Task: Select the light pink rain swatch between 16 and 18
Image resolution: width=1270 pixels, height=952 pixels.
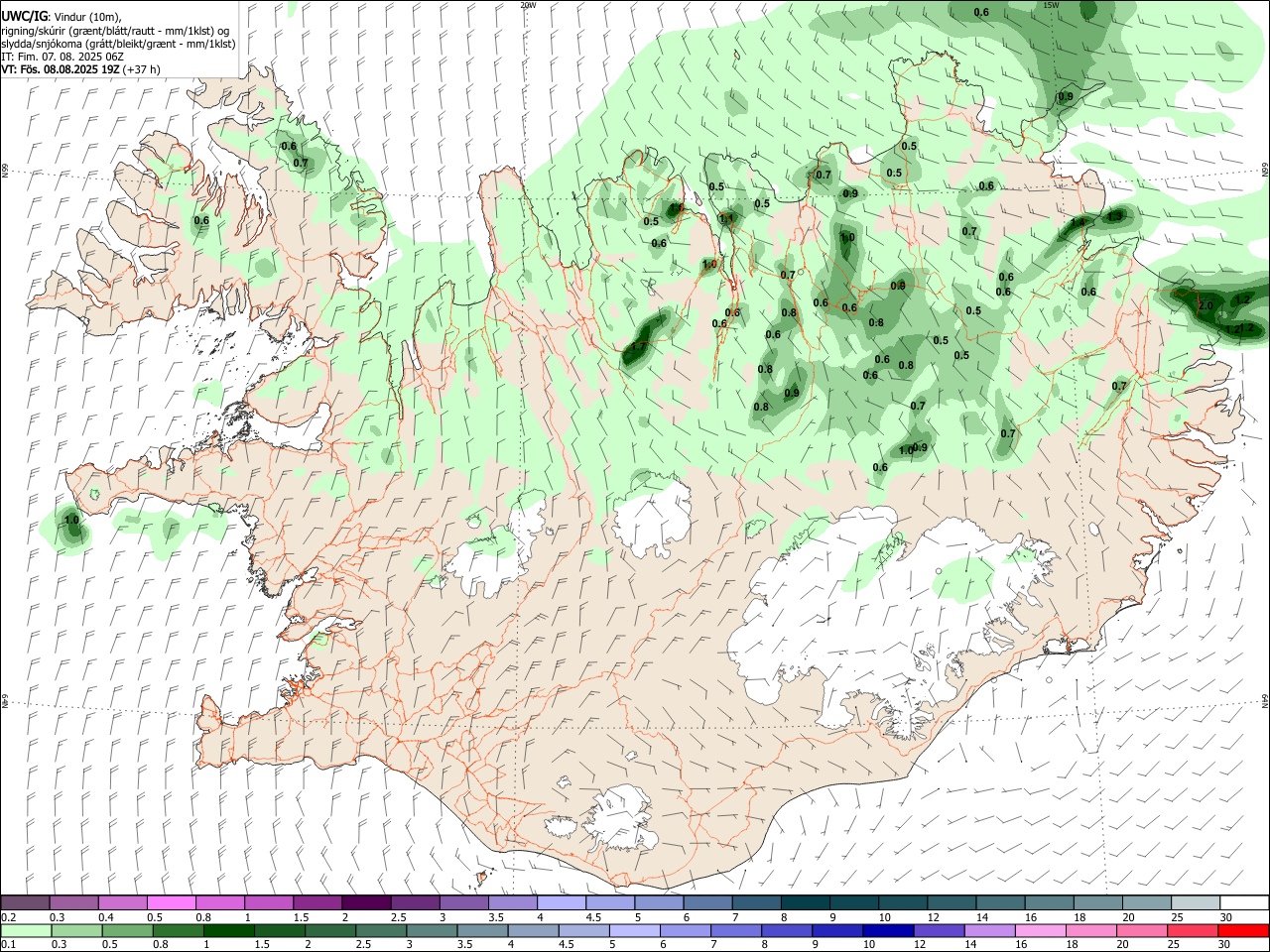Action: (x=1040, y=930)
